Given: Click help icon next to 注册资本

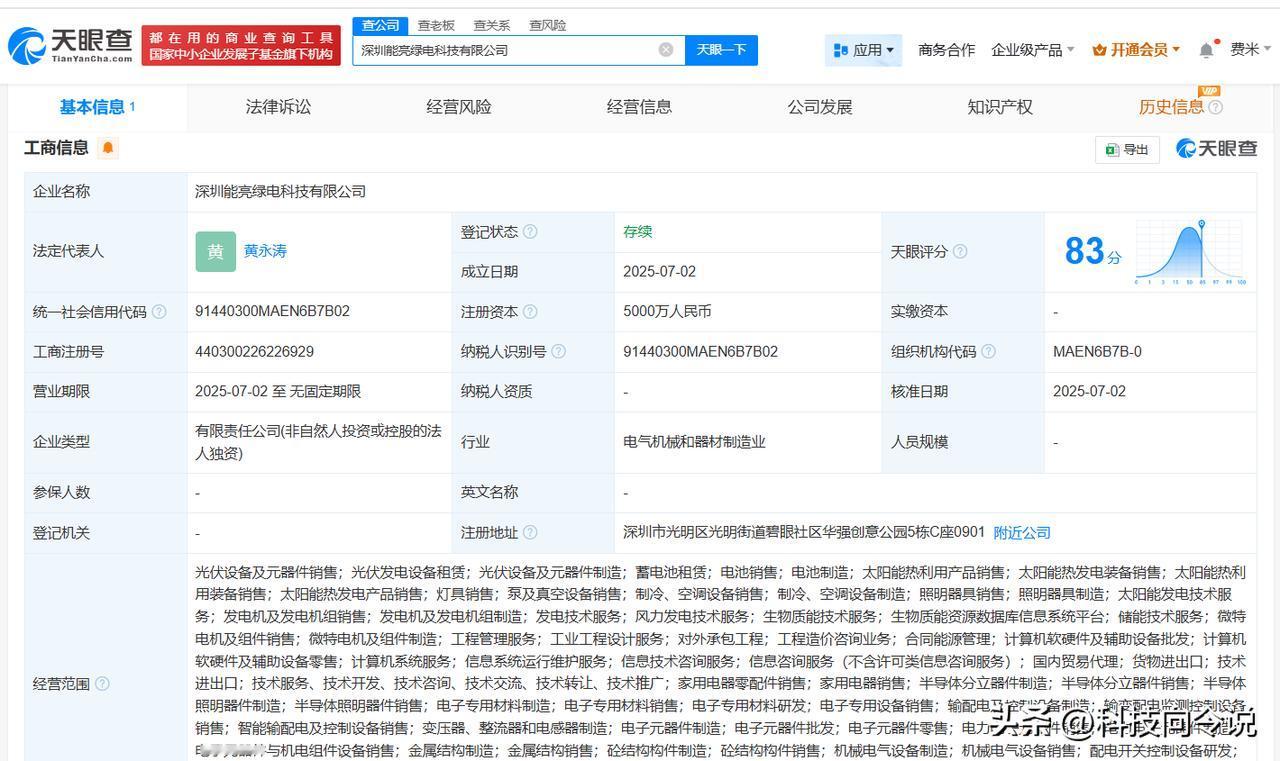Looking at the screenshot, I should coord(530,312).
